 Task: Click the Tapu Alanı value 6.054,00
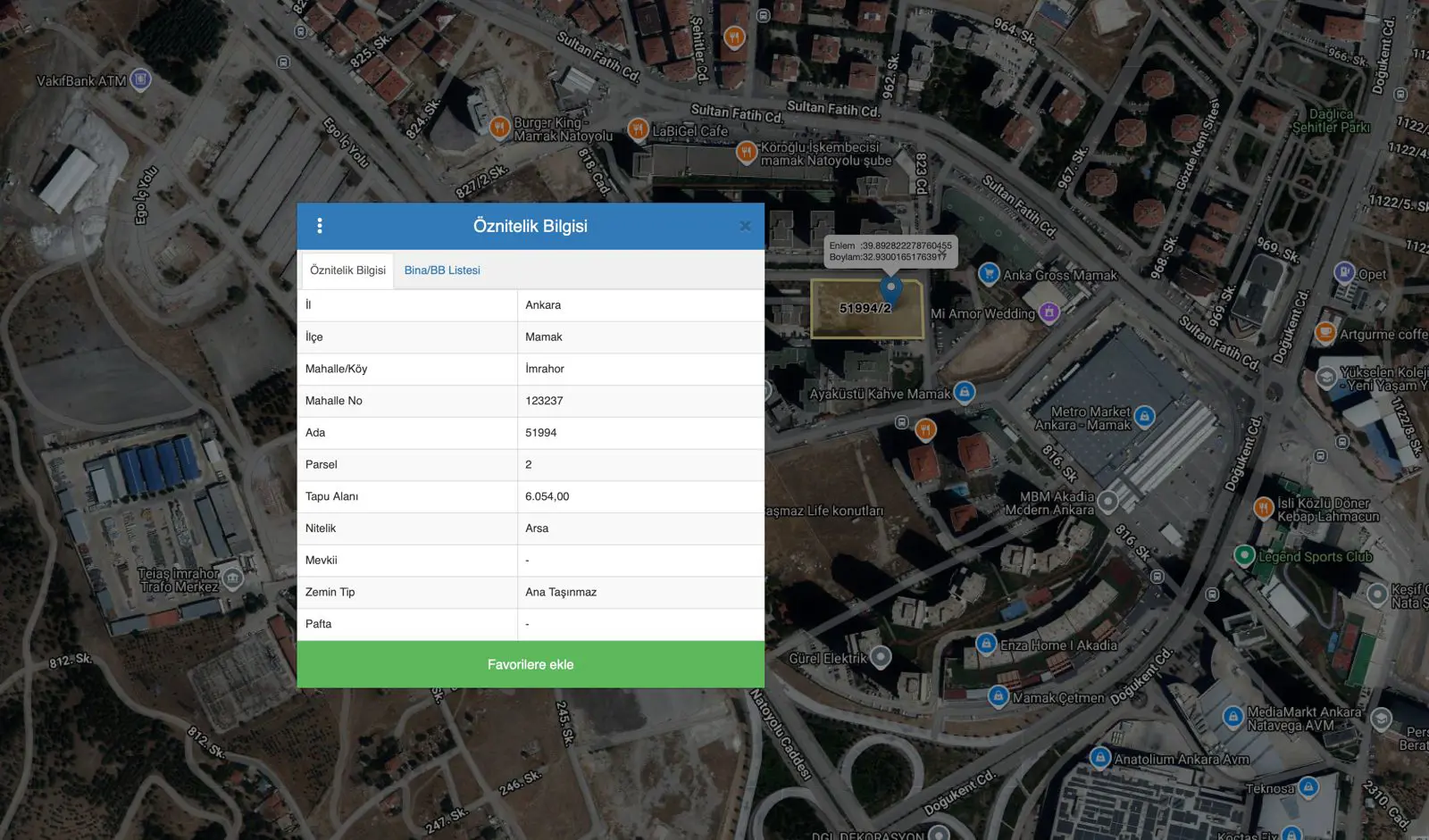[x=547, y=496]
